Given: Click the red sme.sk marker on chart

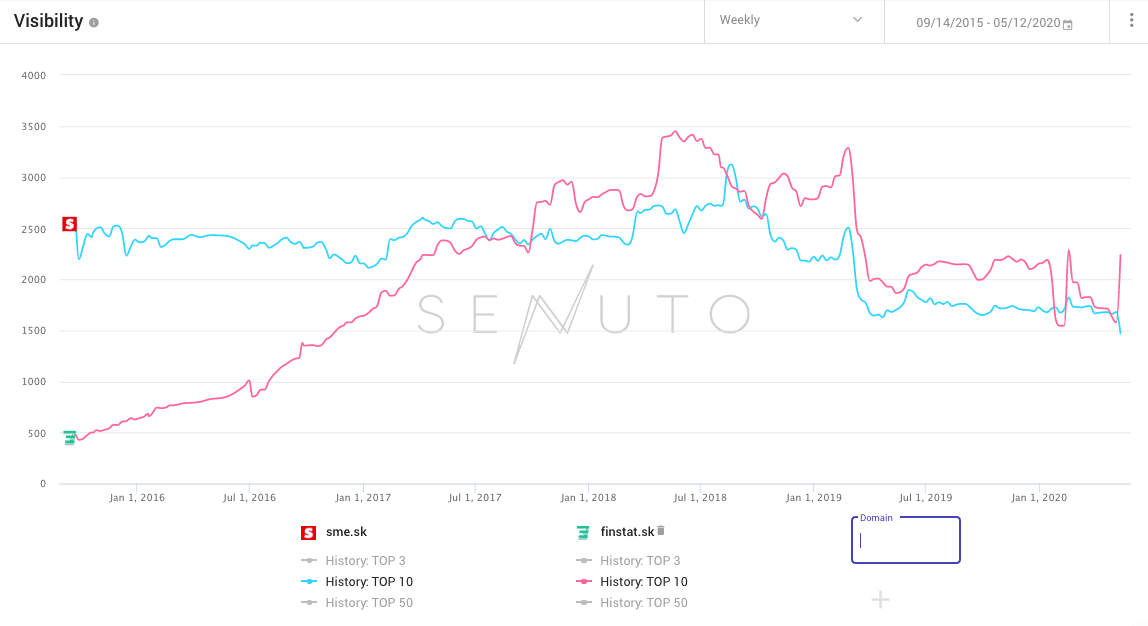Looking at the screenshot, I should click(x=69, y=224).
